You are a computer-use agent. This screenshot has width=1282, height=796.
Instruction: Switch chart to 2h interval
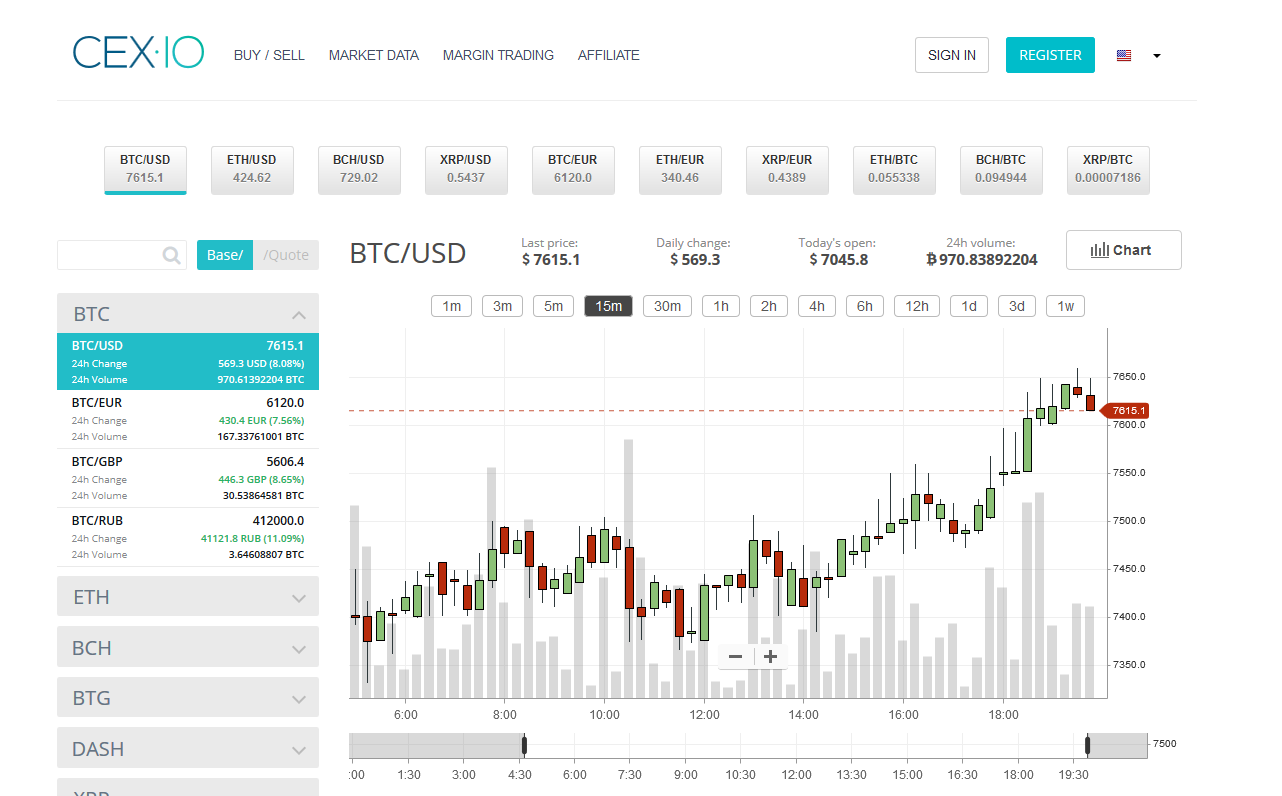tap(768, 306)
